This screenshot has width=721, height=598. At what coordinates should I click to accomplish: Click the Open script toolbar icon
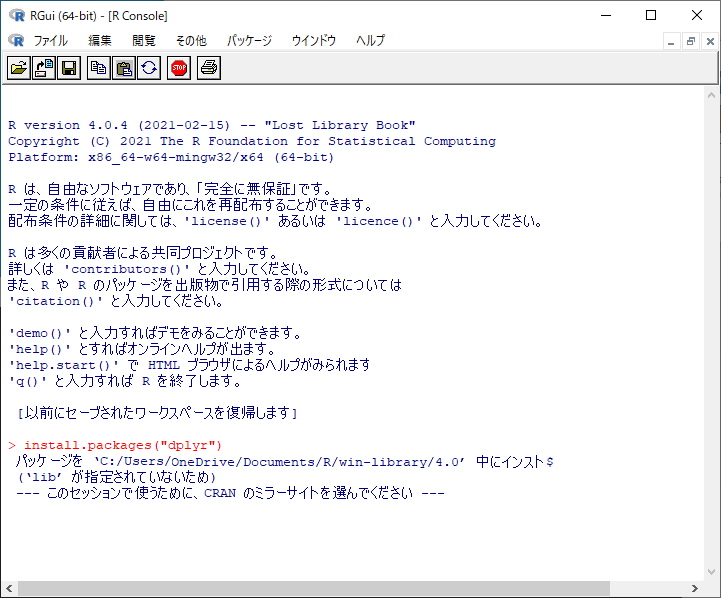pos(19,68)
